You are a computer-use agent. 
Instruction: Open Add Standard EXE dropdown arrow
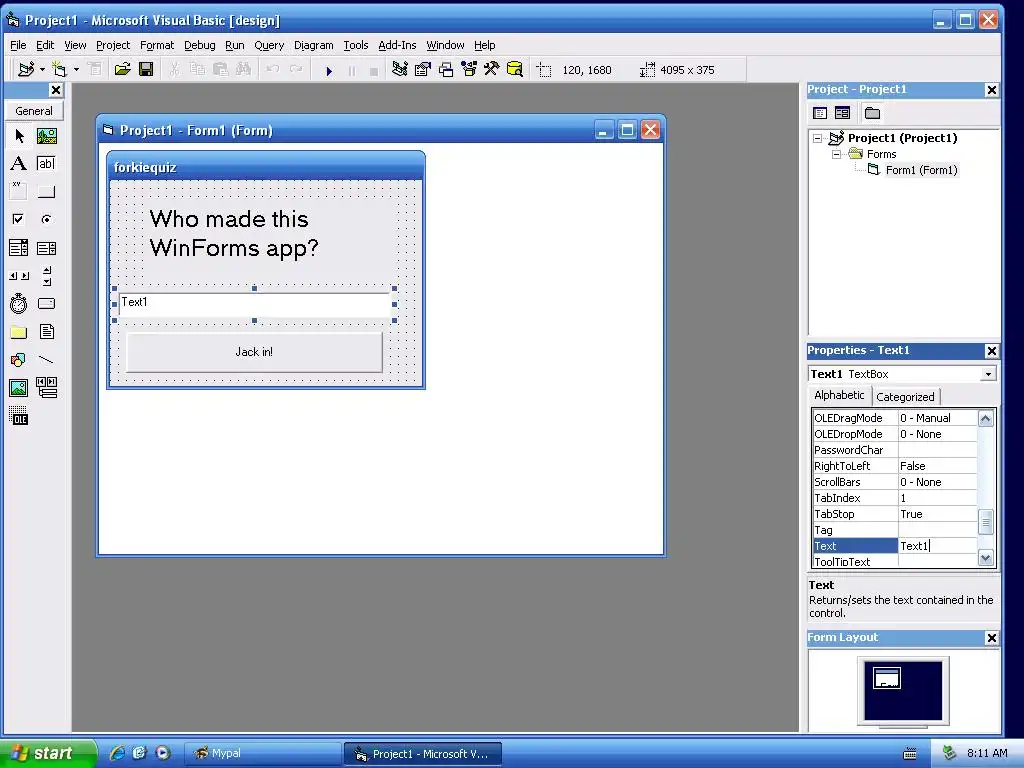[42, 69]
